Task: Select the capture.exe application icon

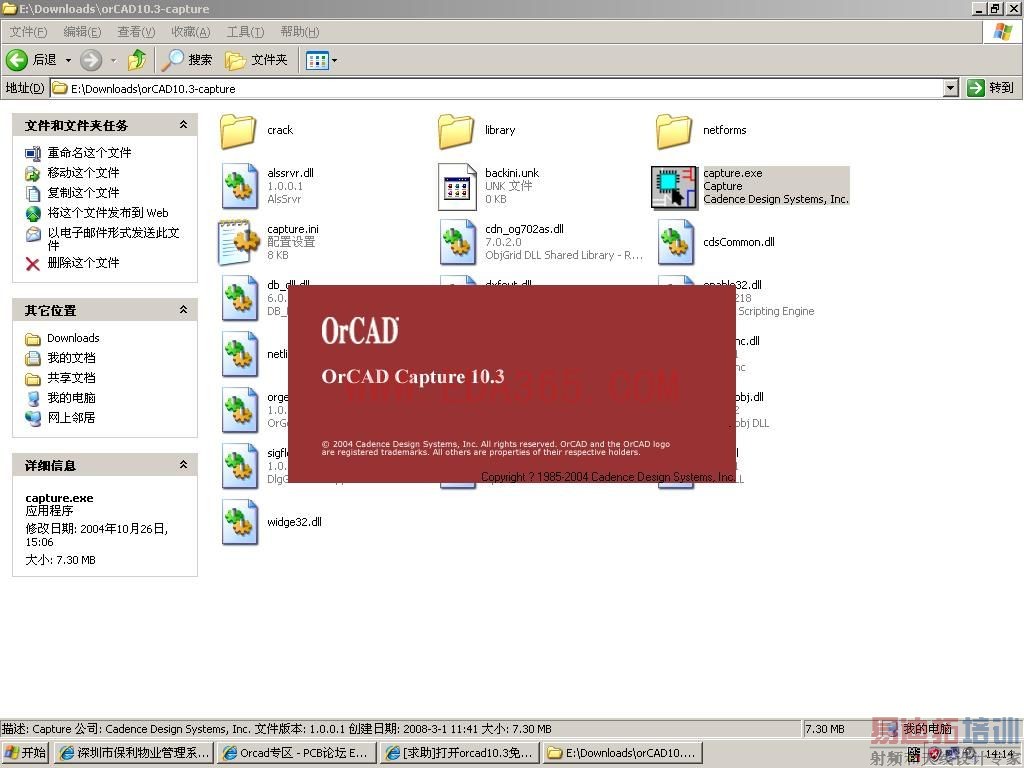Action: pos(675,187)
